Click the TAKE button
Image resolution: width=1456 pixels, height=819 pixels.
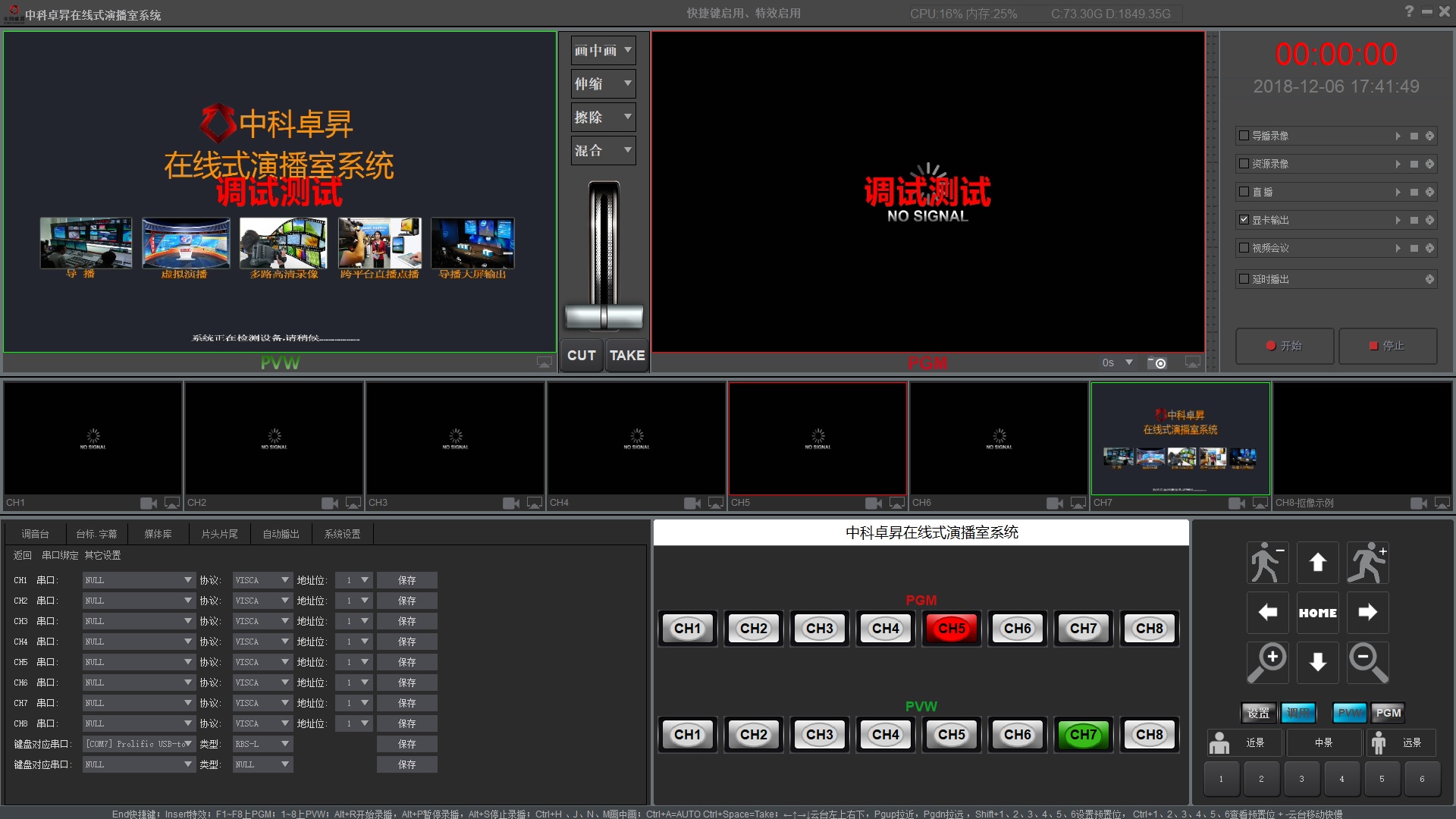click(x=627, y=356)
